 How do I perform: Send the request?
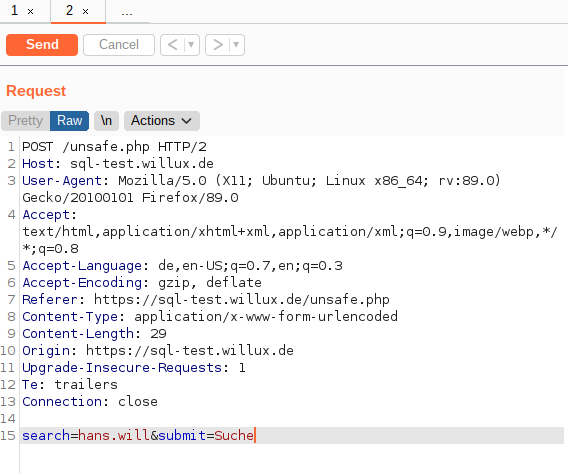click(42, 45)
